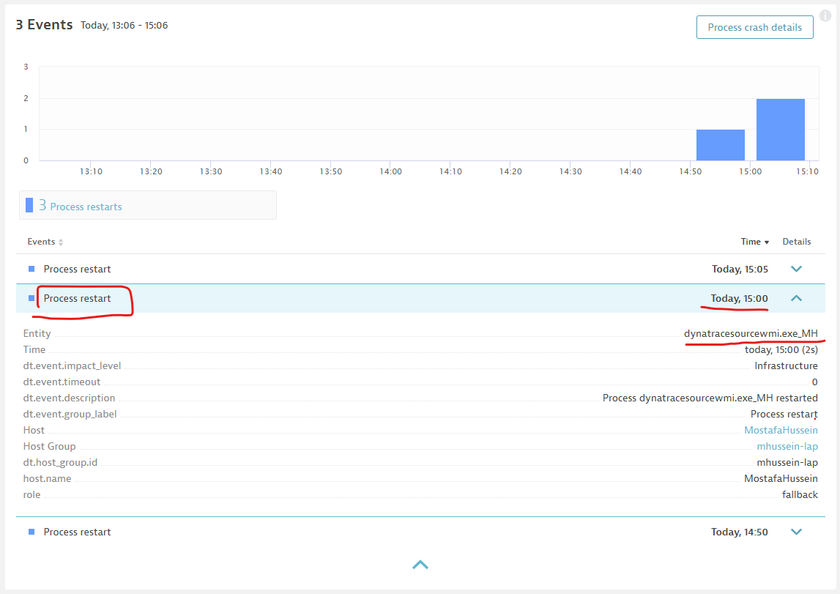This screenshot has width=840, height=594.
Task: Click the blue bar icon in the Process restarts tile
Action: pyautogui.click(x=29, y=205)
